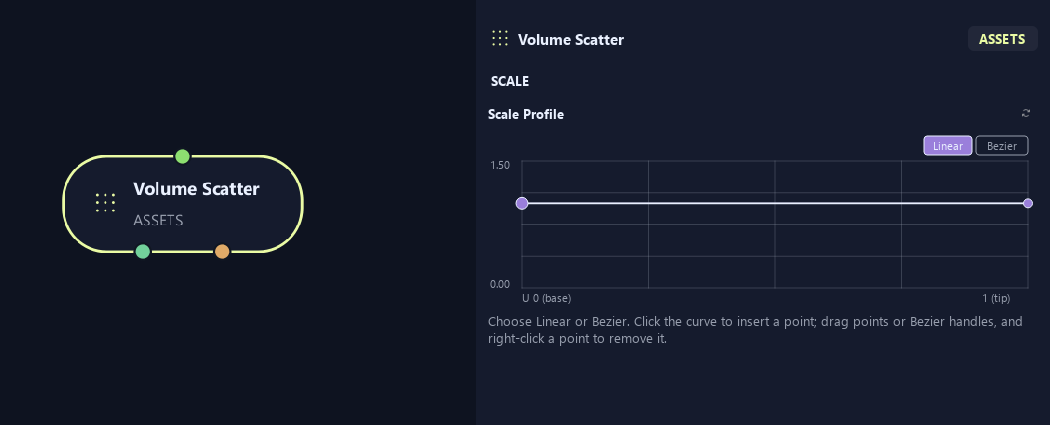The width and height of the screenshot is (1050, 425).
Task: Click the SCALE section heading
Action: coord(510,81)
